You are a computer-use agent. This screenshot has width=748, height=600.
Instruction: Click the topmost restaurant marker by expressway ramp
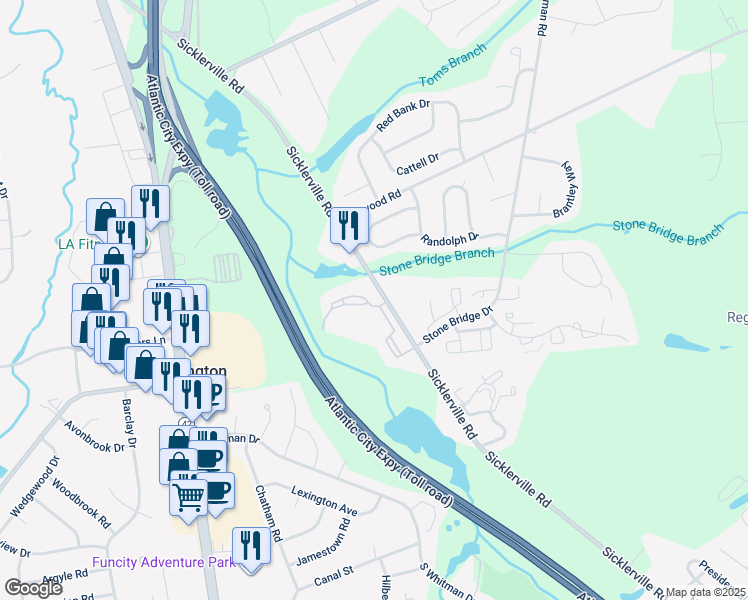[150, 205]
